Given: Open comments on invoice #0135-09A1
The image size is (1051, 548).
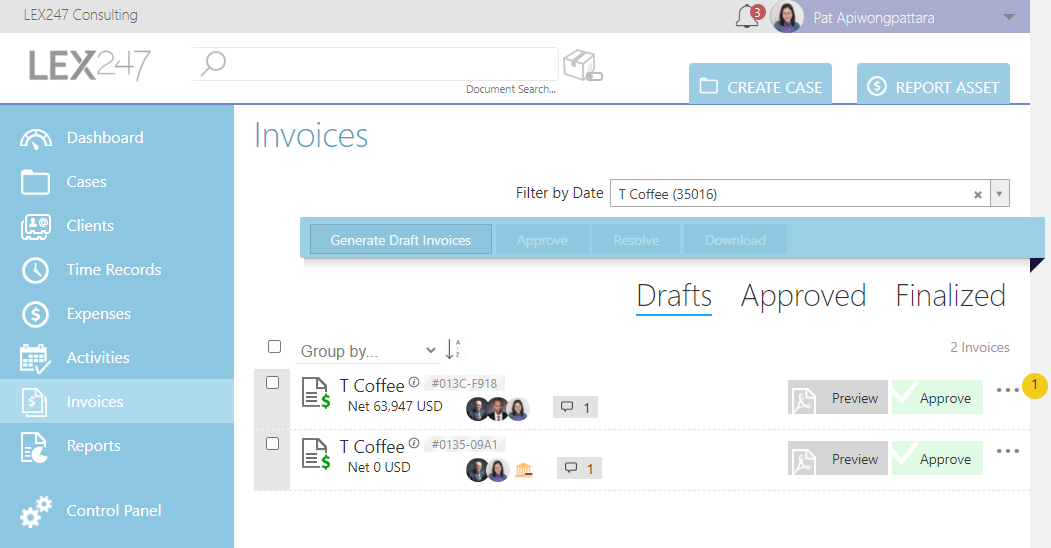Looking at the screenshot, I should (x=579, y=468).
